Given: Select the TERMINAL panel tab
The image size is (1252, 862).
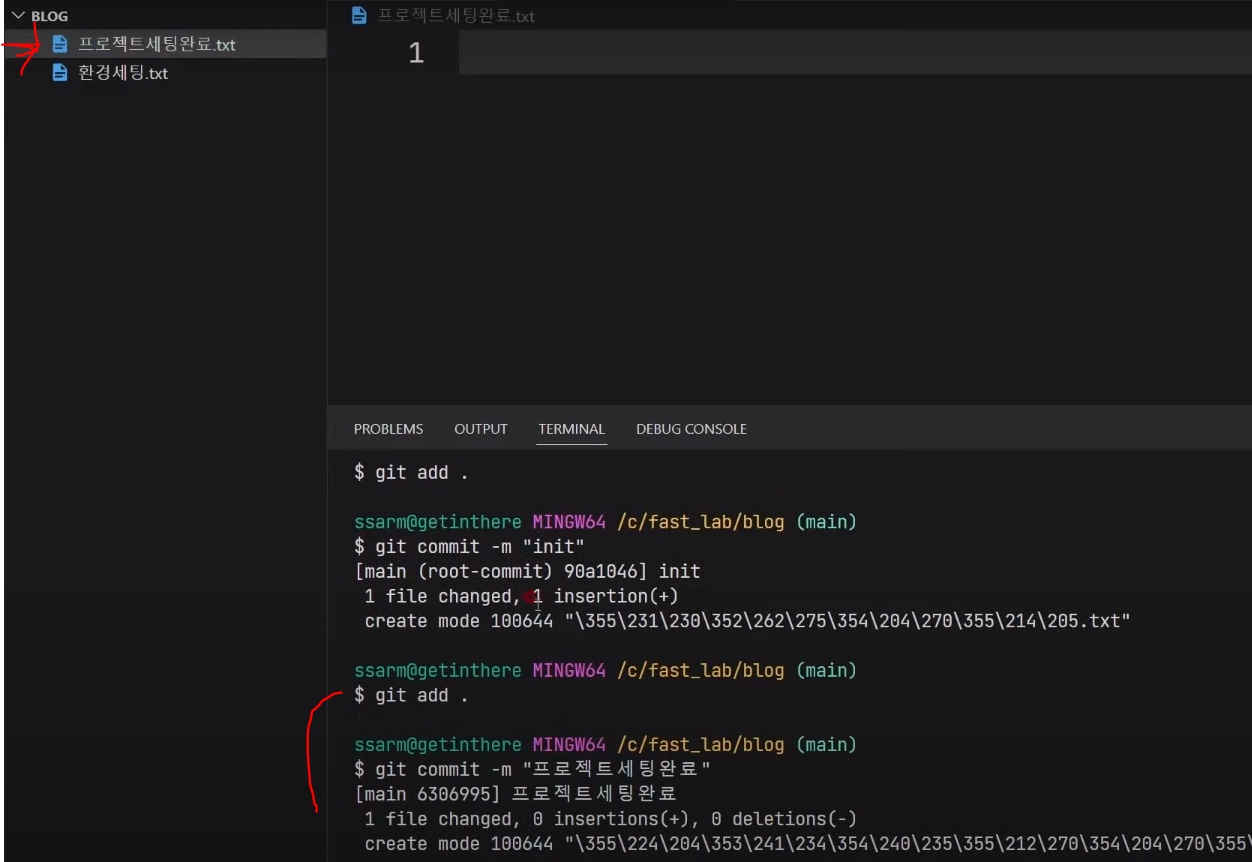Looking at the screenshot, I should coord(571,429).
